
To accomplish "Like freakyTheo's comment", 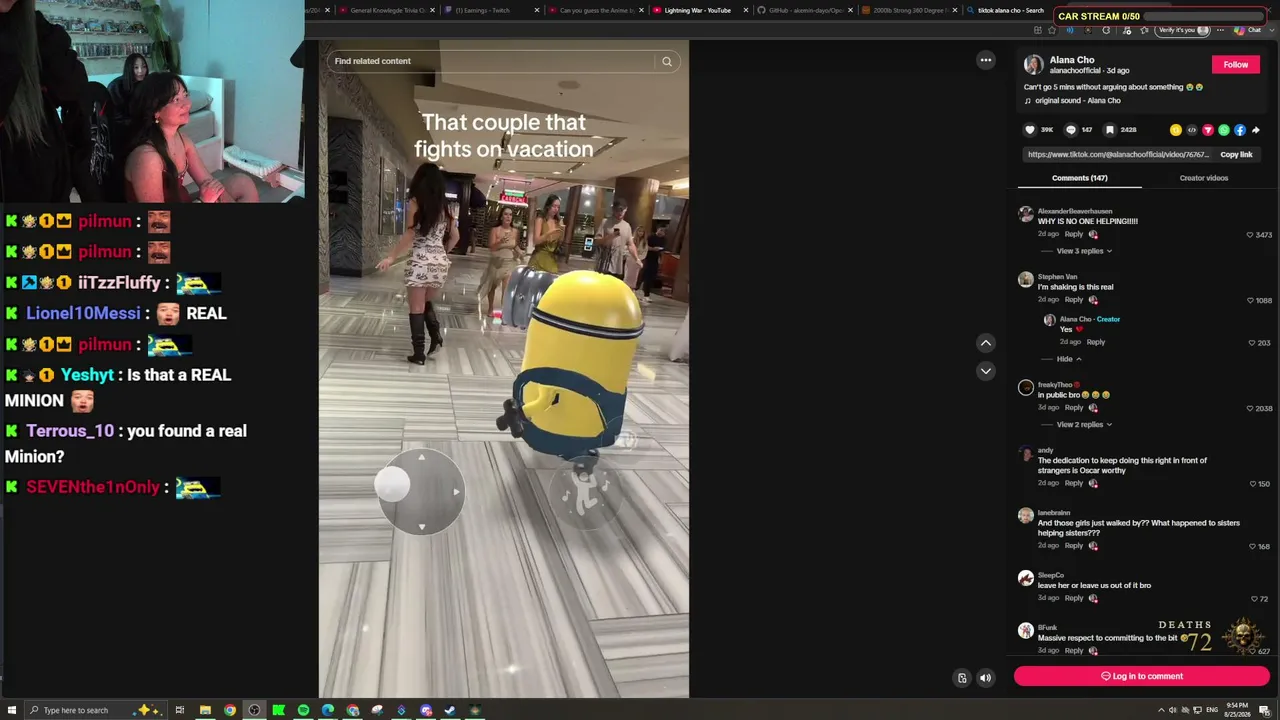I will pos(1250,408).
